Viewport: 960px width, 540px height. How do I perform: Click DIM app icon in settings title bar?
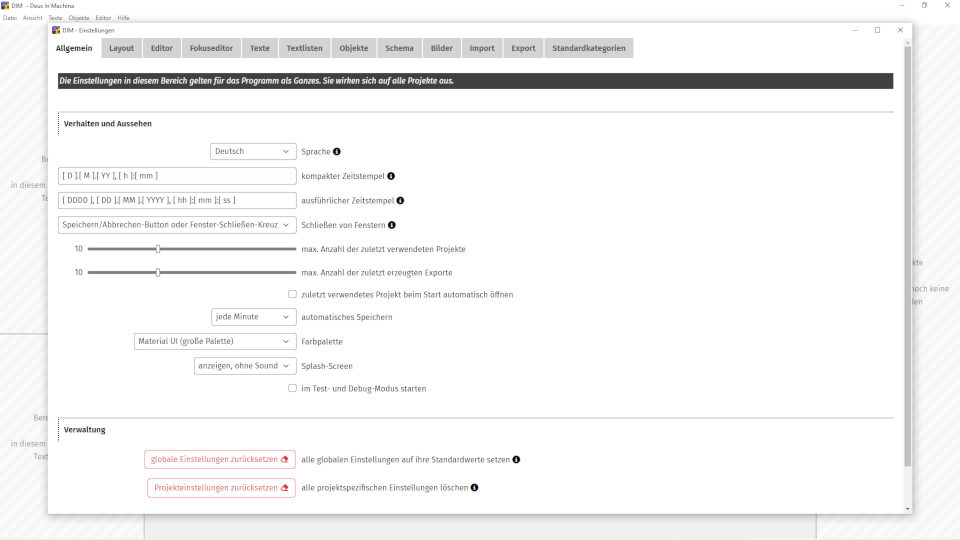56,30
